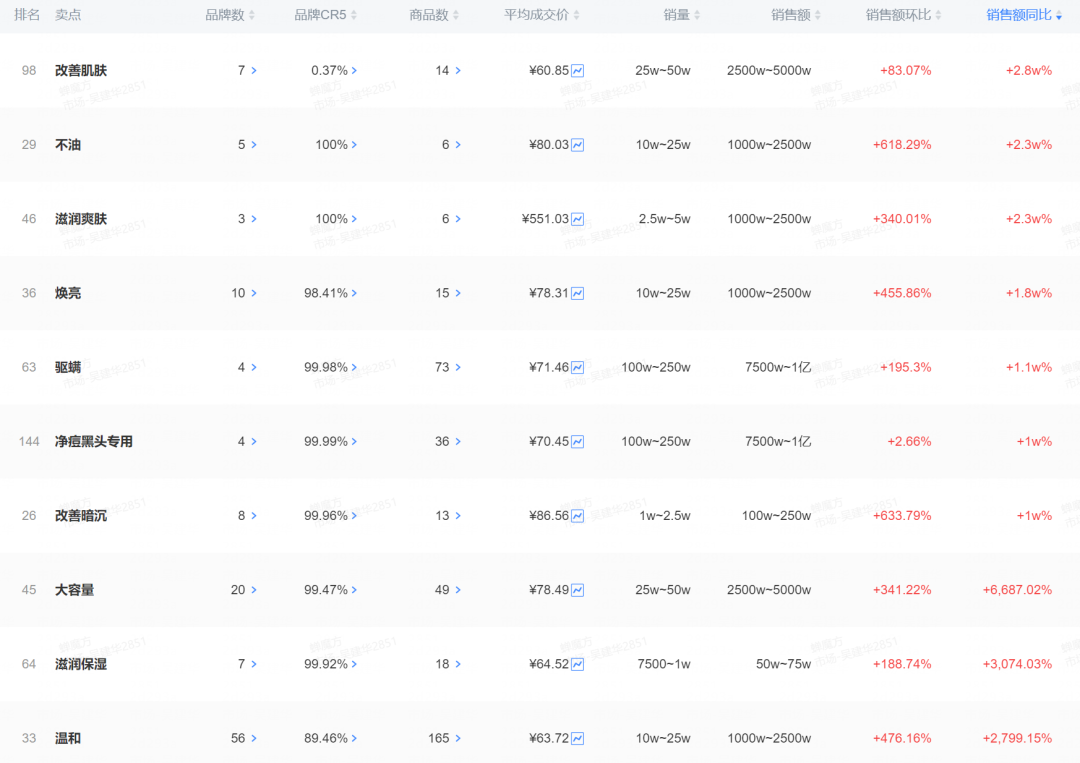Sort table by 销量 column

click(682, 15)
